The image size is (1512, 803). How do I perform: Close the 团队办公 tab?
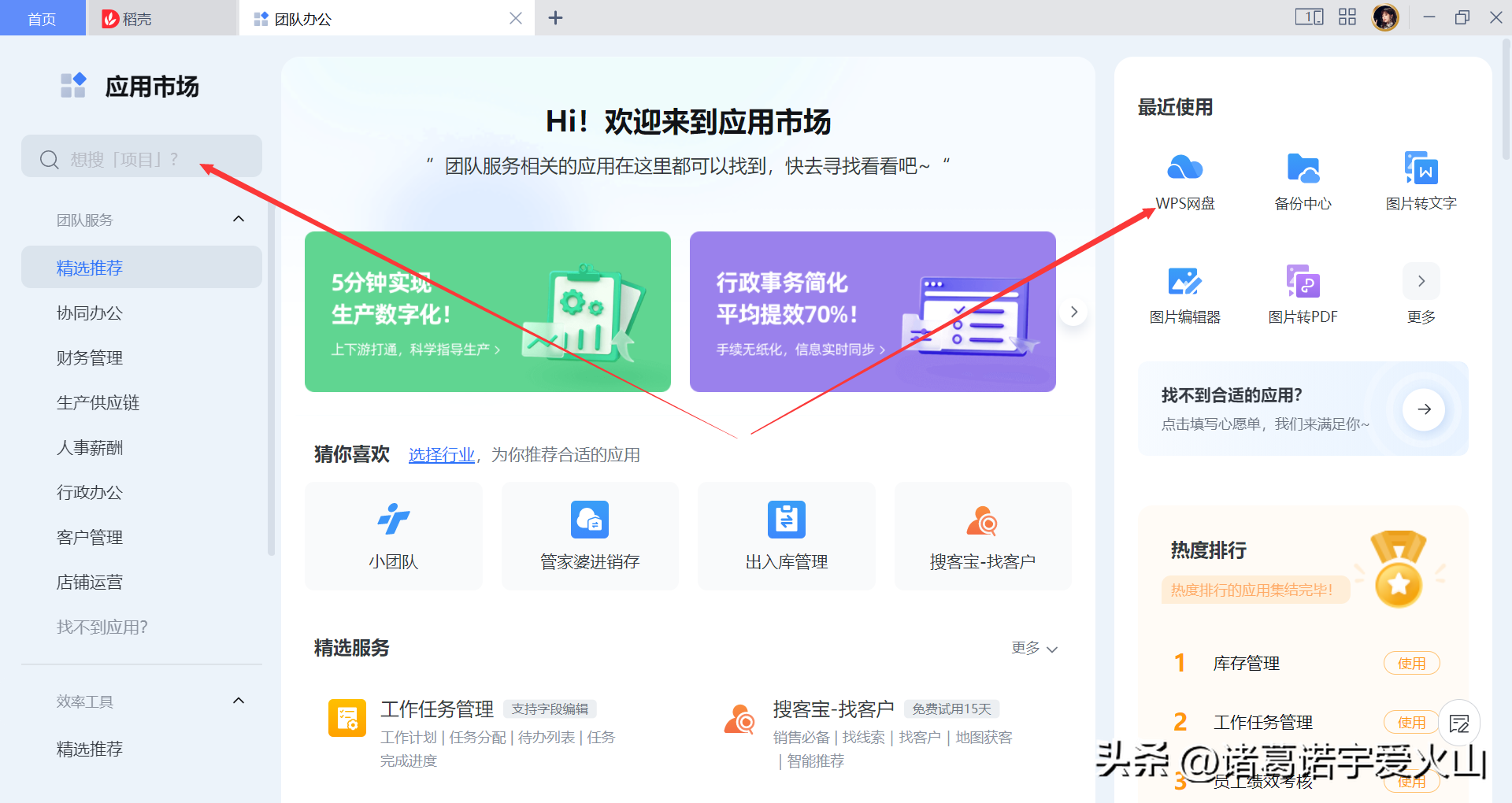[x=516, y=18]
